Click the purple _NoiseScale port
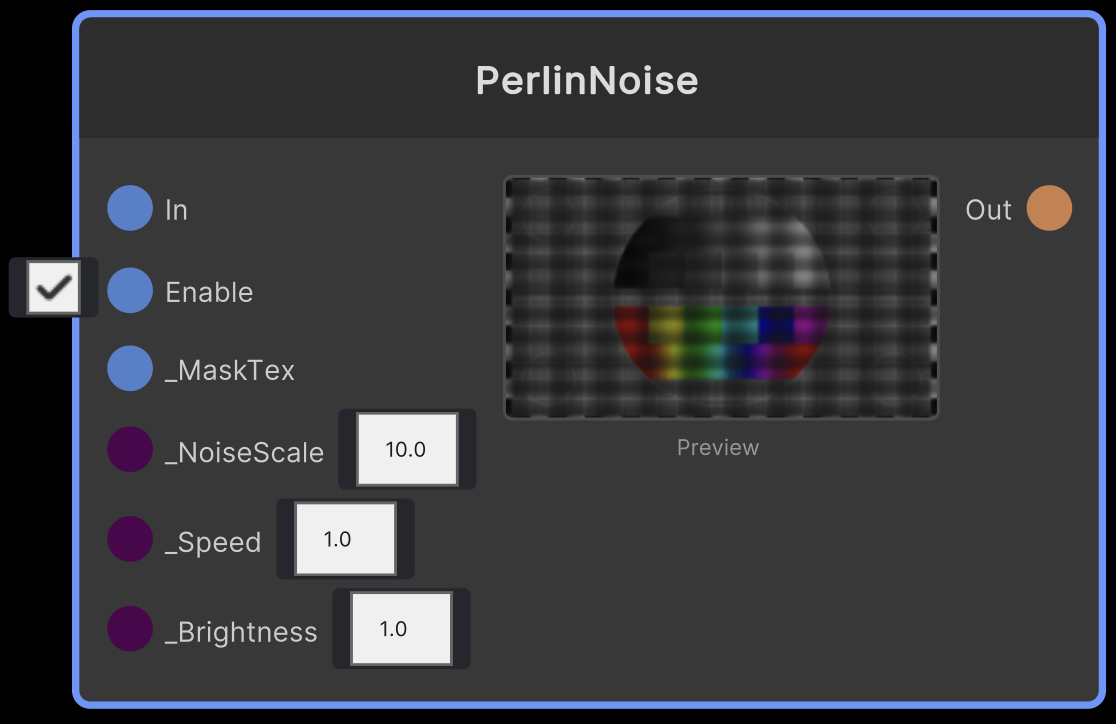The height and width of the screenshot is (724, 1116). pos(130,450)
